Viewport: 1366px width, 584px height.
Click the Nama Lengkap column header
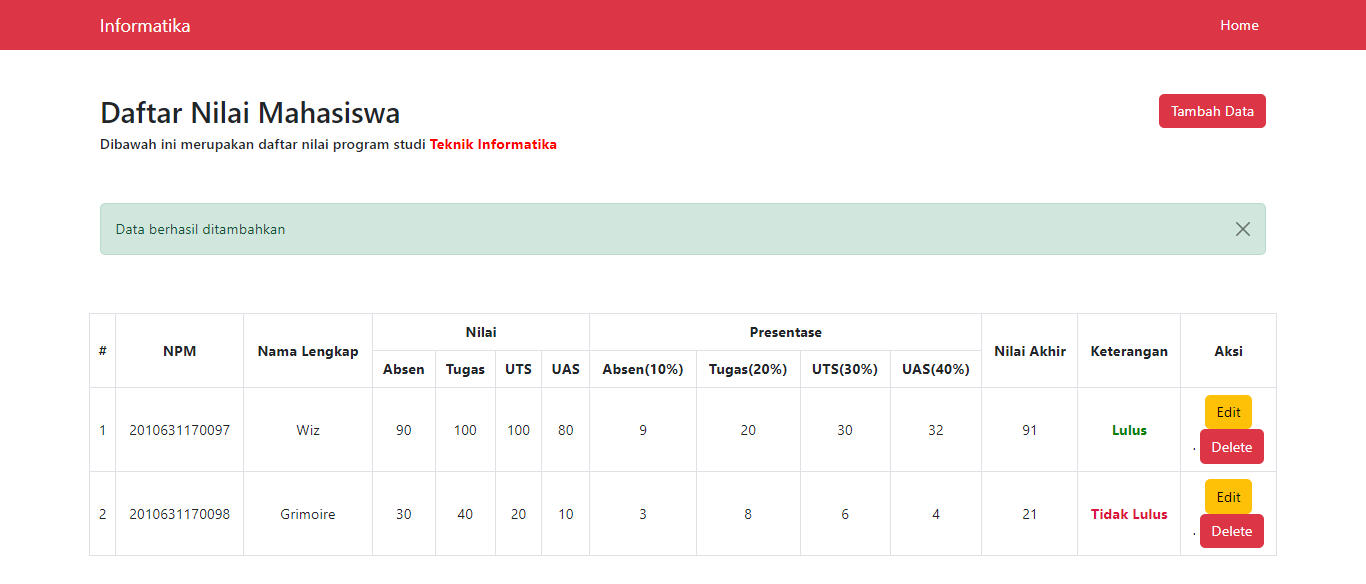308,351
